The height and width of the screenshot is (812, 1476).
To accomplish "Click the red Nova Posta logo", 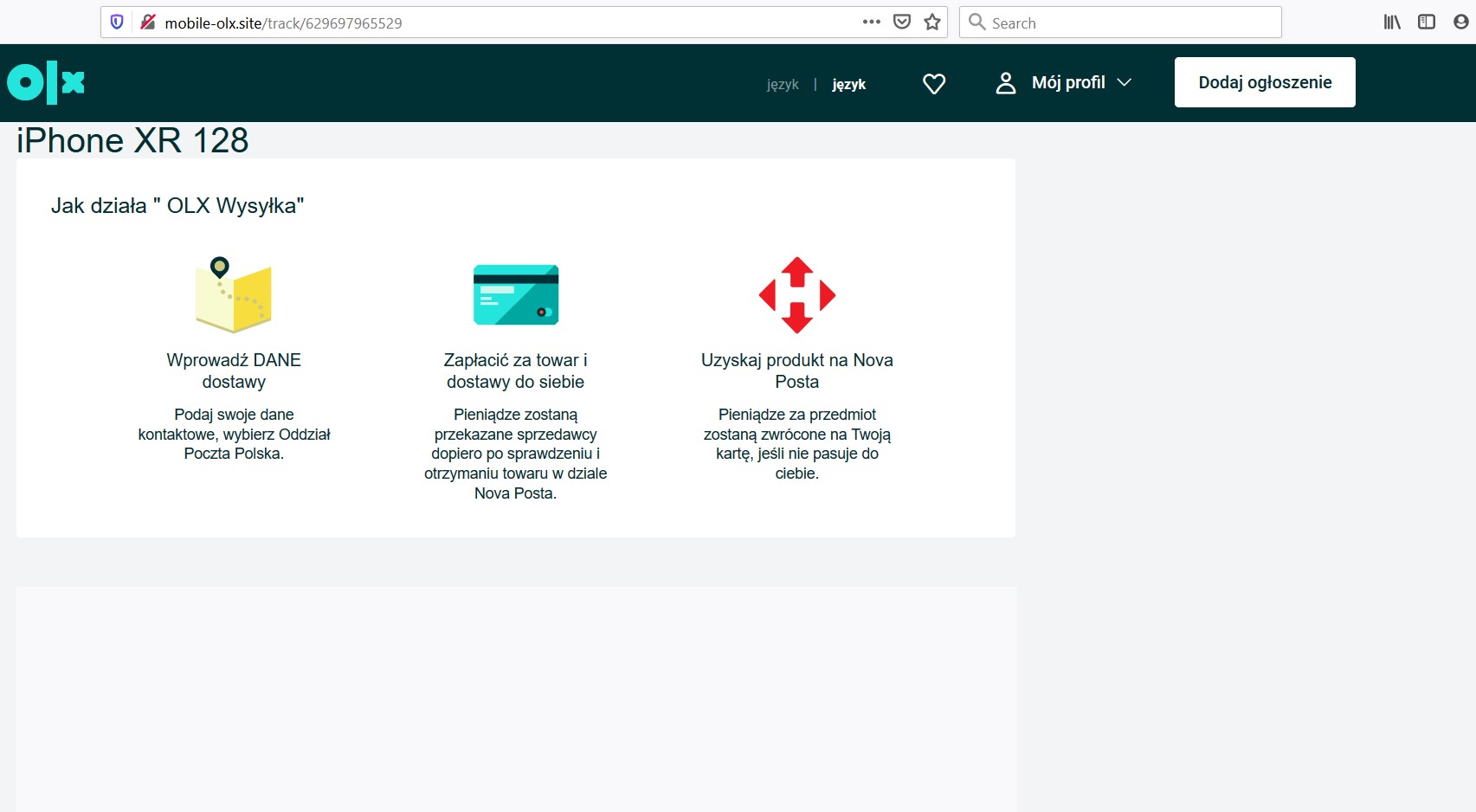I will (x=797, y=295).
